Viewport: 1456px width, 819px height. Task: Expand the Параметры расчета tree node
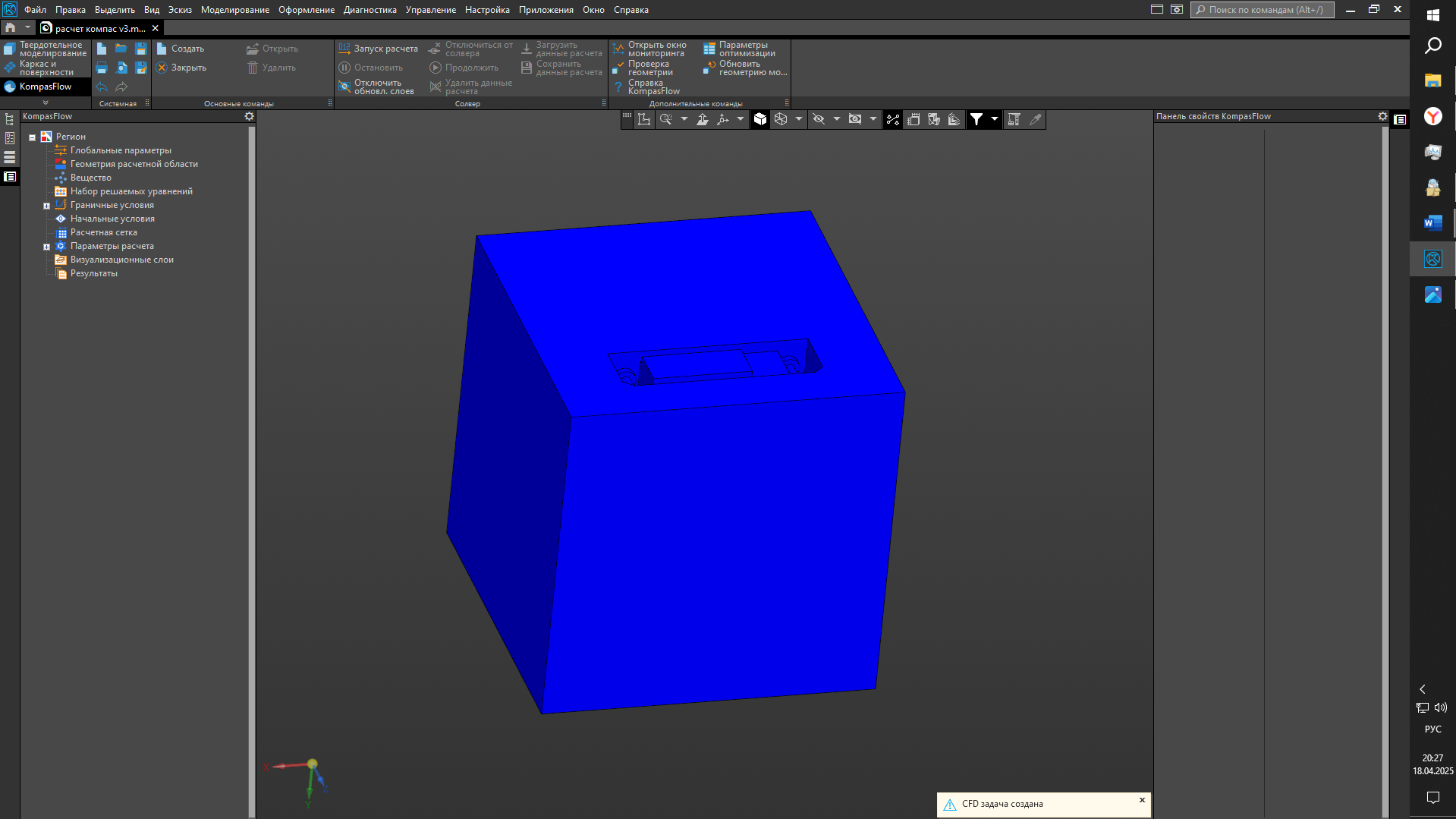point(46,247)
